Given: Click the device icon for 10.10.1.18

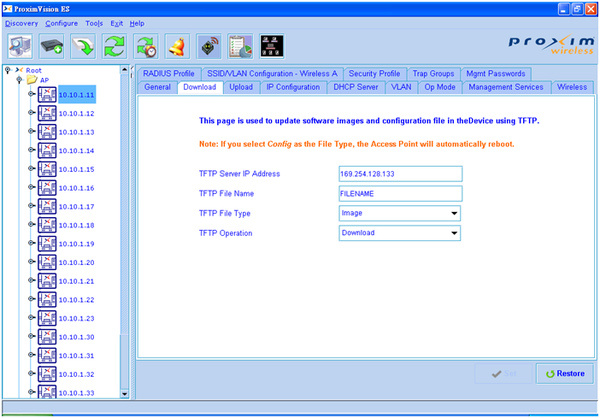Looking at the screenshot, I should [x=47, y=225].
